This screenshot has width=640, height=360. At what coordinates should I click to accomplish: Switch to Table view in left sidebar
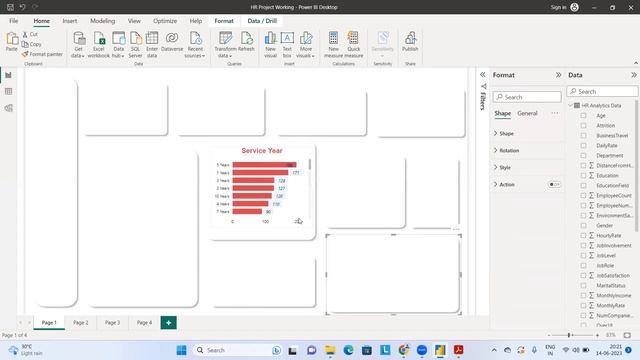tap(9, 91)
